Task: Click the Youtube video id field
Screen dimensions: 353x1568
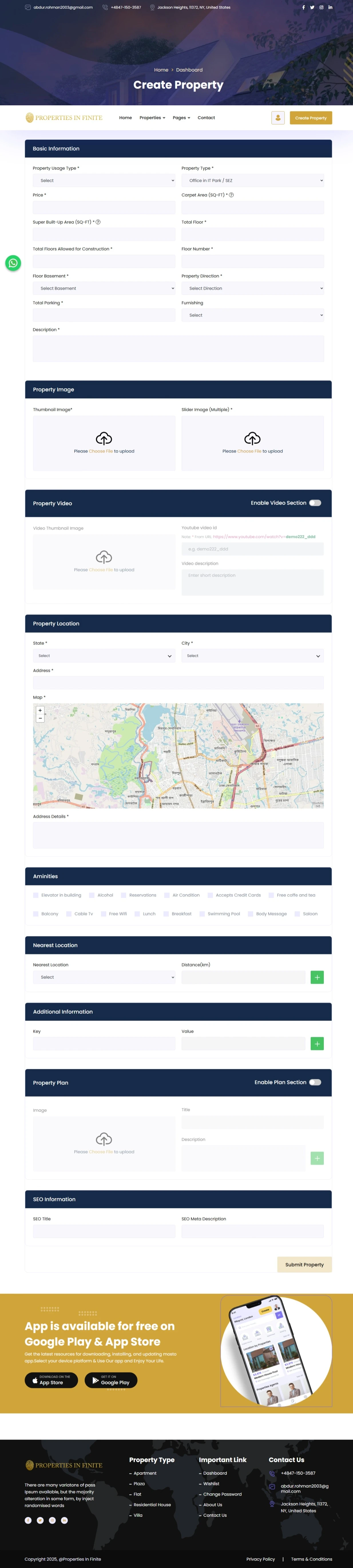Action: pyautogui.click(x=253, y=549)
